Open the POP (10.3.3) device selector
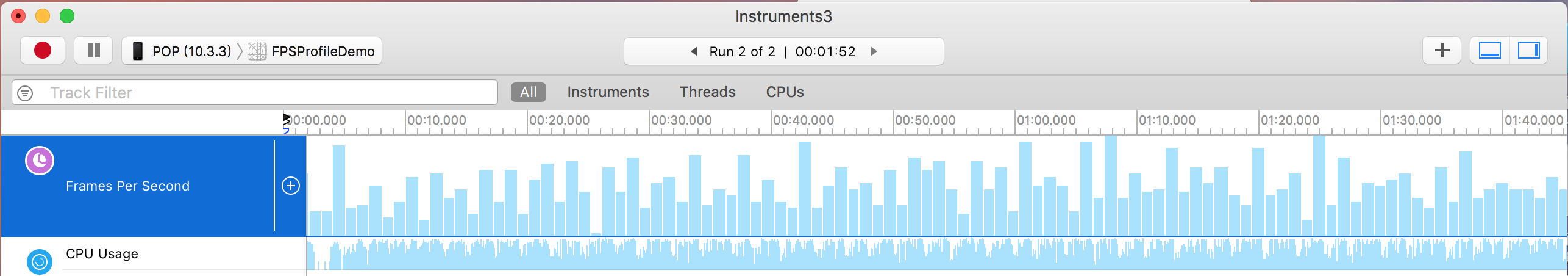Image resolution: width=1568 pixels, height=276 pixels. [182, 51]
